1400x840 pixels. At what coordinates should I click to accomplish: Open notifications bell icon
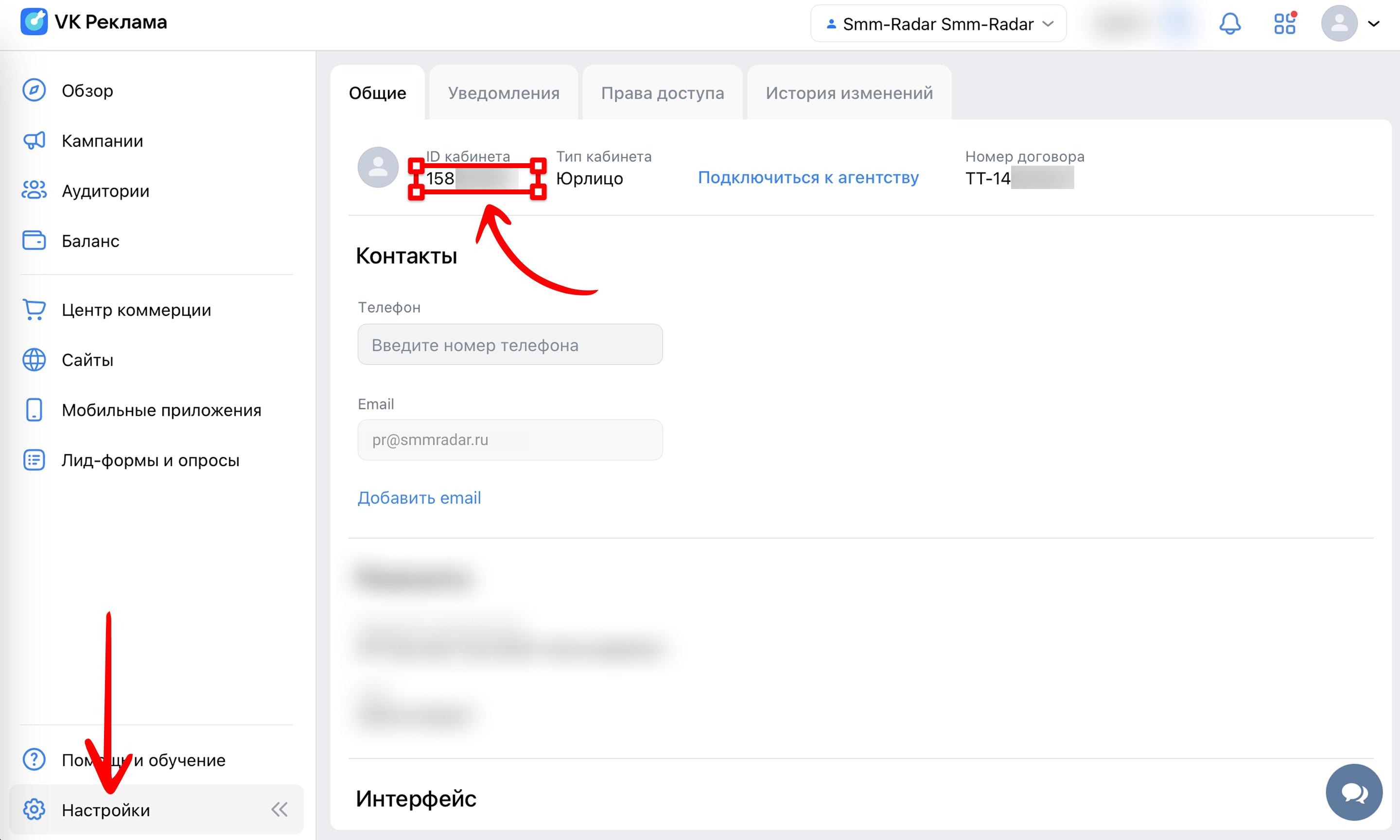(1229, 23)
